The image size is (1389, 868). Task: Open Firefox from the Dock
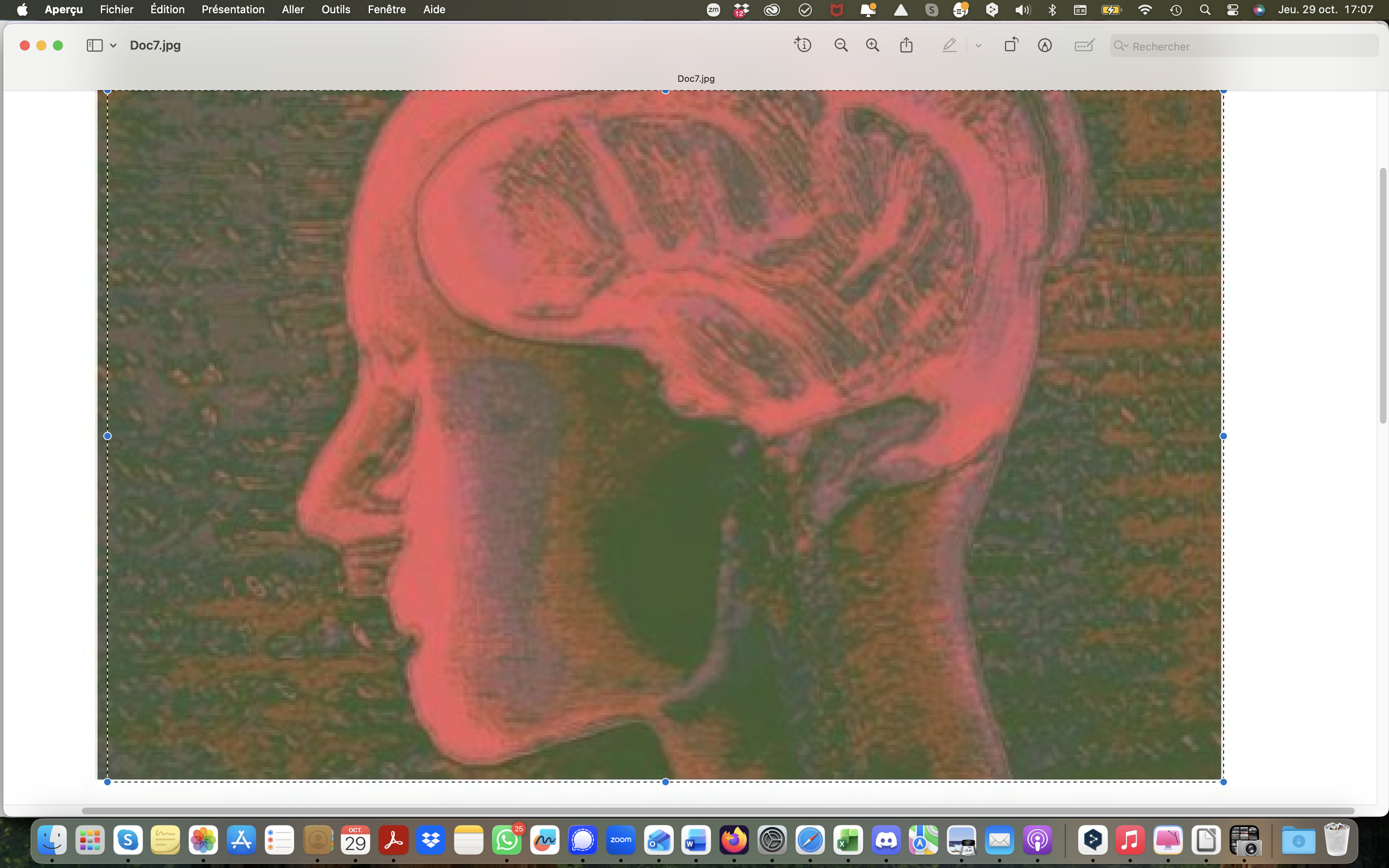(734, 840)
